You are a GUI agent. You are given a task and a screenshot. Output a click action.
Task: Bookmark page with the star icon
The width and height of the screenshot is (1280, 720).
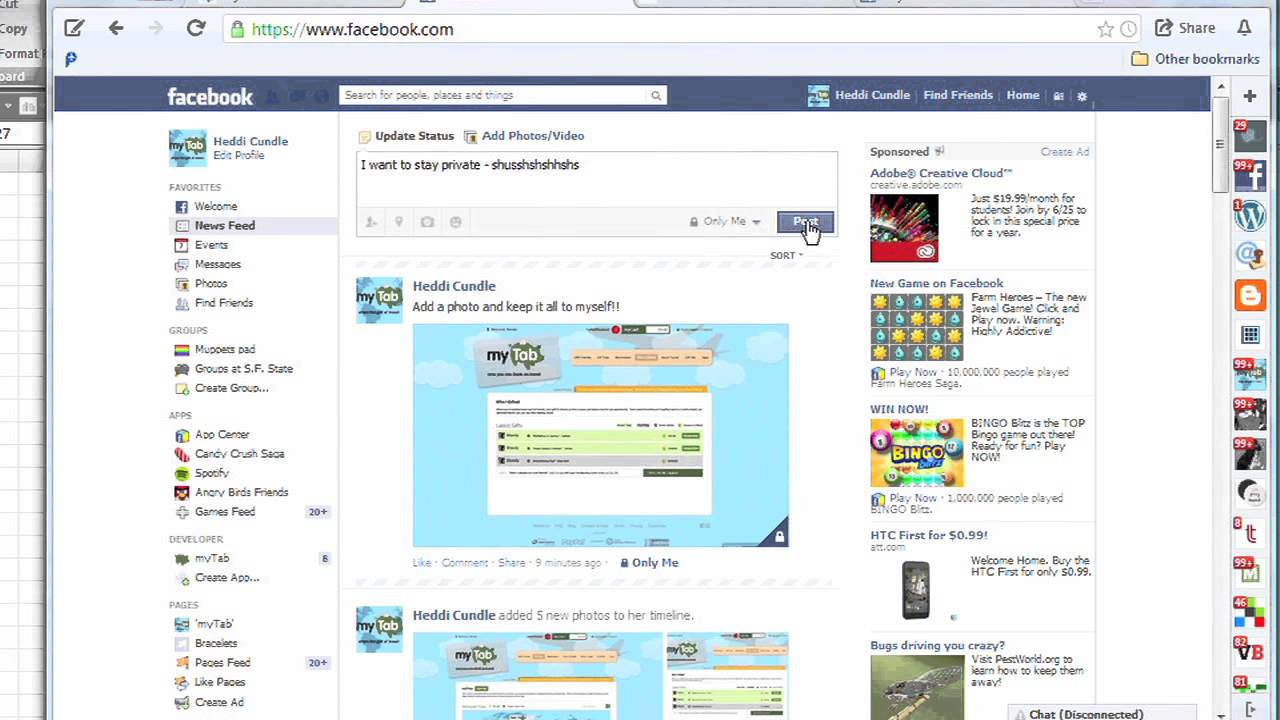click(1105, 29)
